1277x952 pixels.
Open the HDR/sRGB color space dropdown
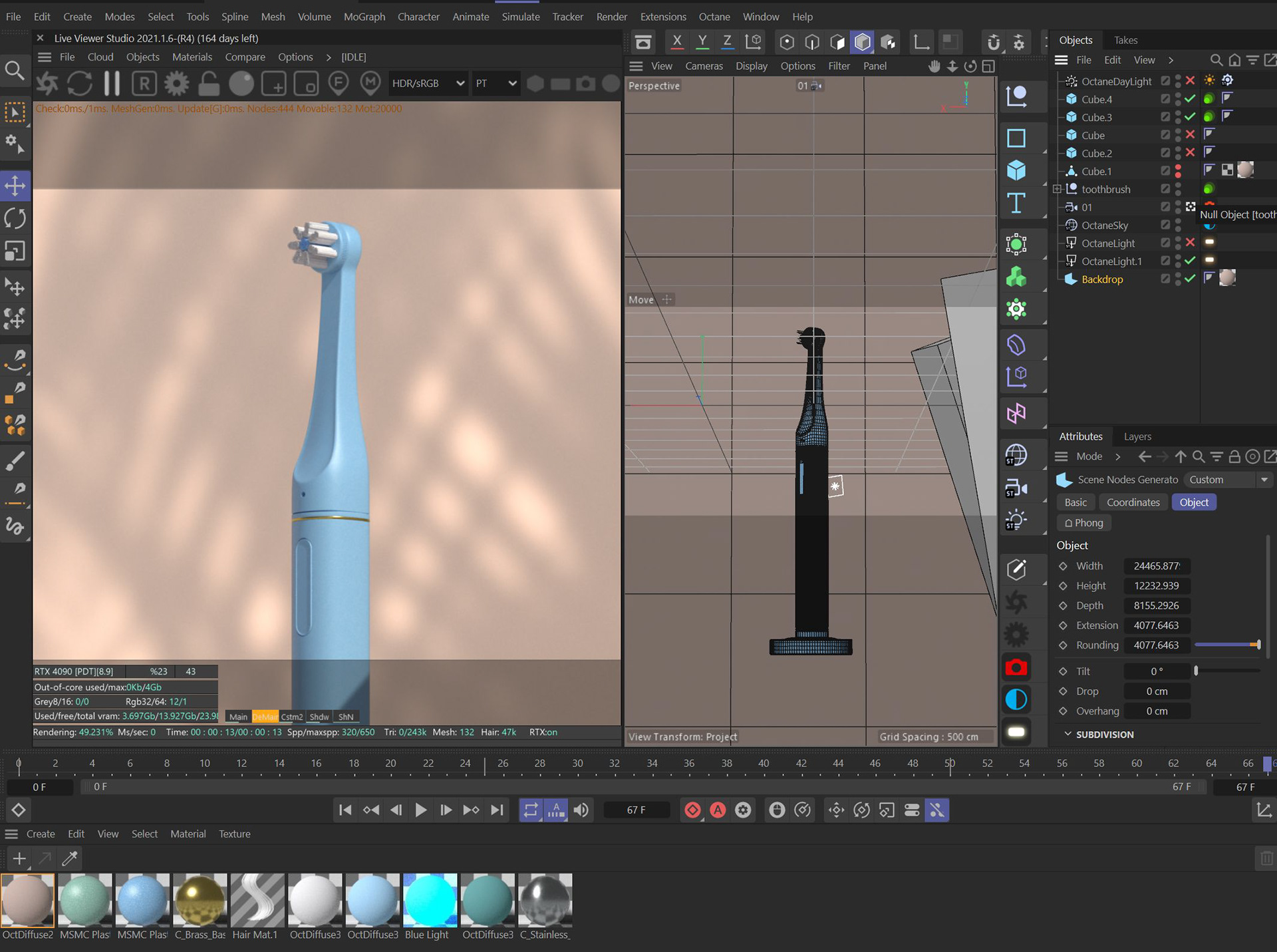click(x=428, y=83)
